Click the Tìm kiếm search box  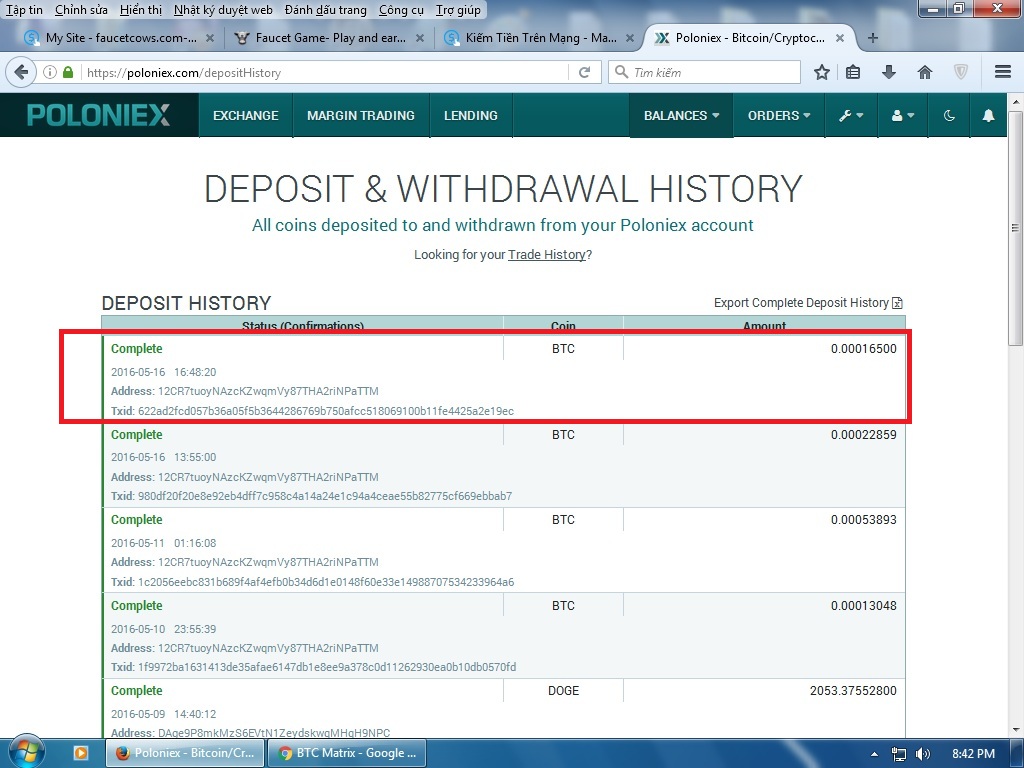pos(705,72)
